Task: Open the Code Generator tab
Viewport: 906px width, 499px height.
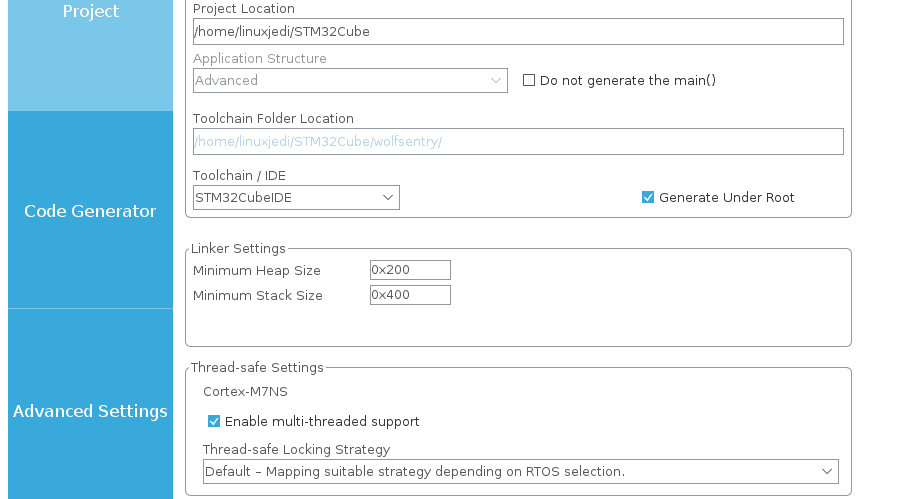Action: tap(90, 211)
